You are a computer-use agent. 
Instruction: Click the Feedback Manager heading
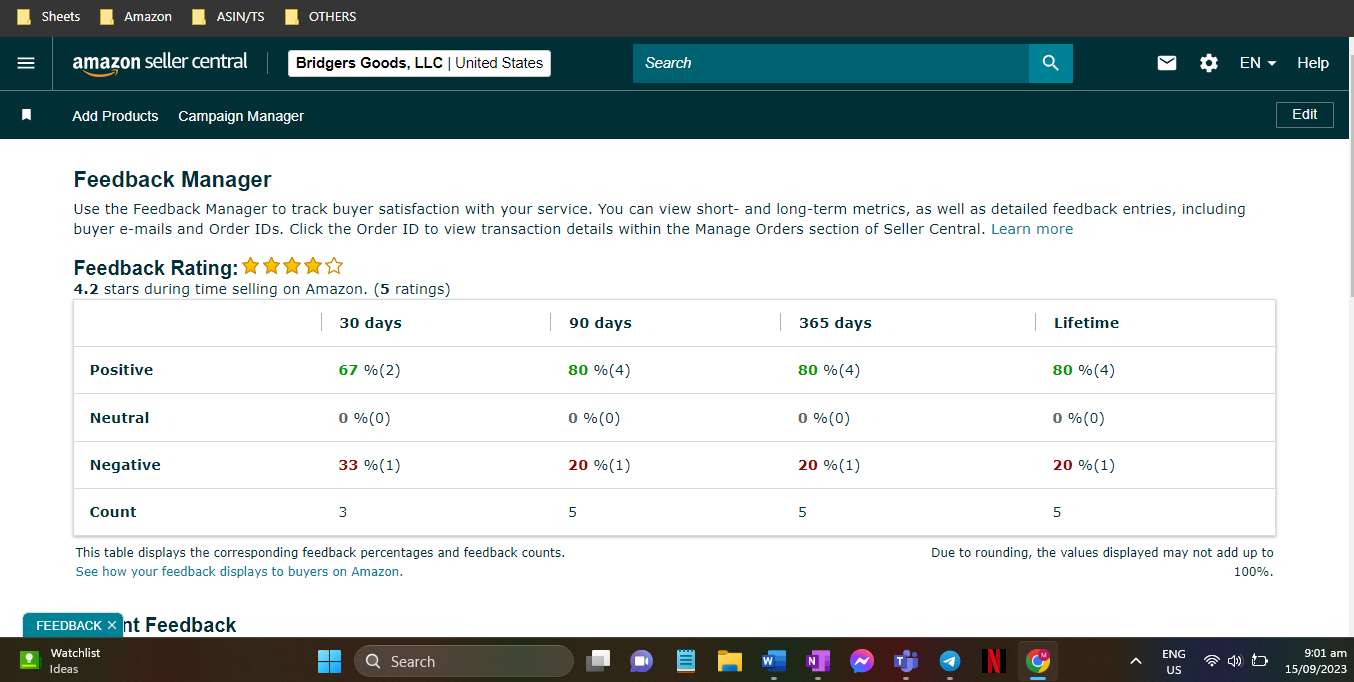pos(172,180)
